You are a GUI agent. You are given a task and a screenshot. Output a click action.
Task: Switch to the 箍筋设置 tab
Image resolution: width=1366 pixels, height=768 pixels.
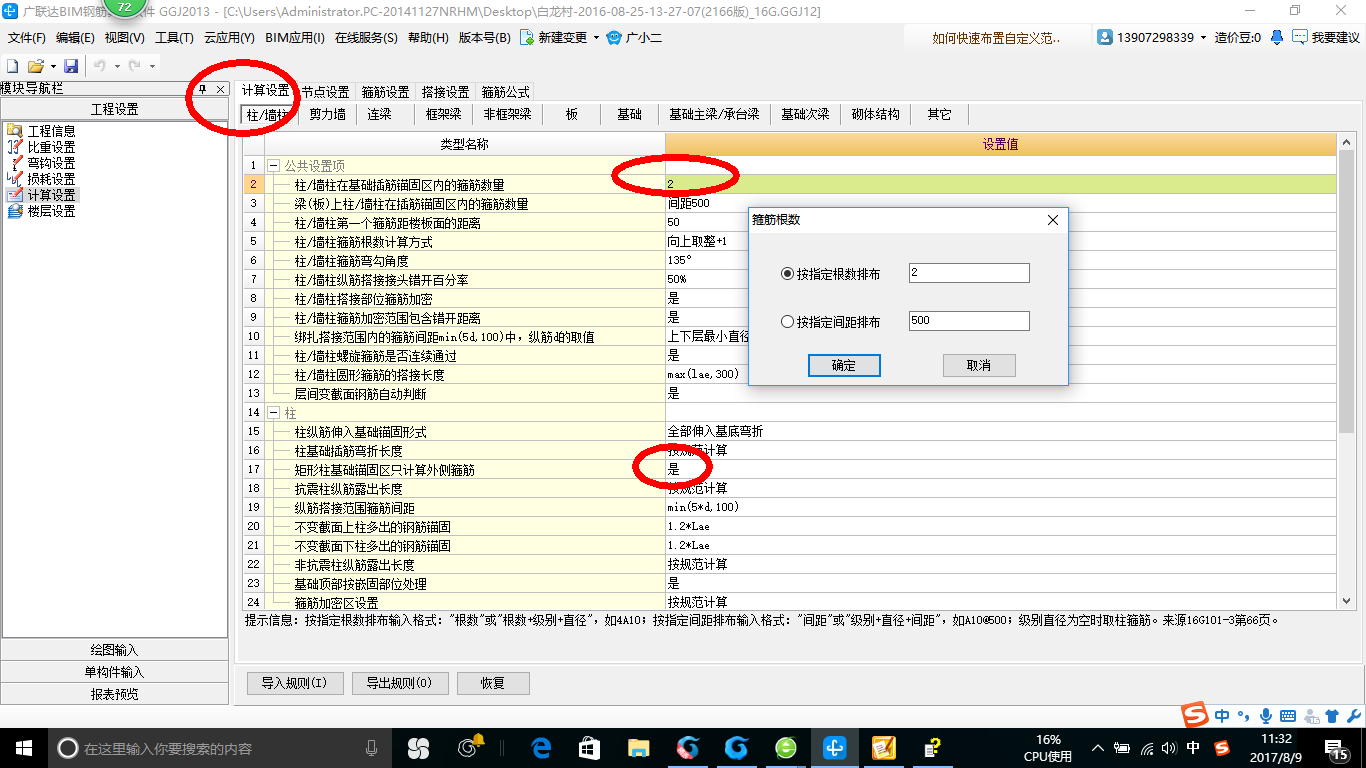click(x=385, y=91)
